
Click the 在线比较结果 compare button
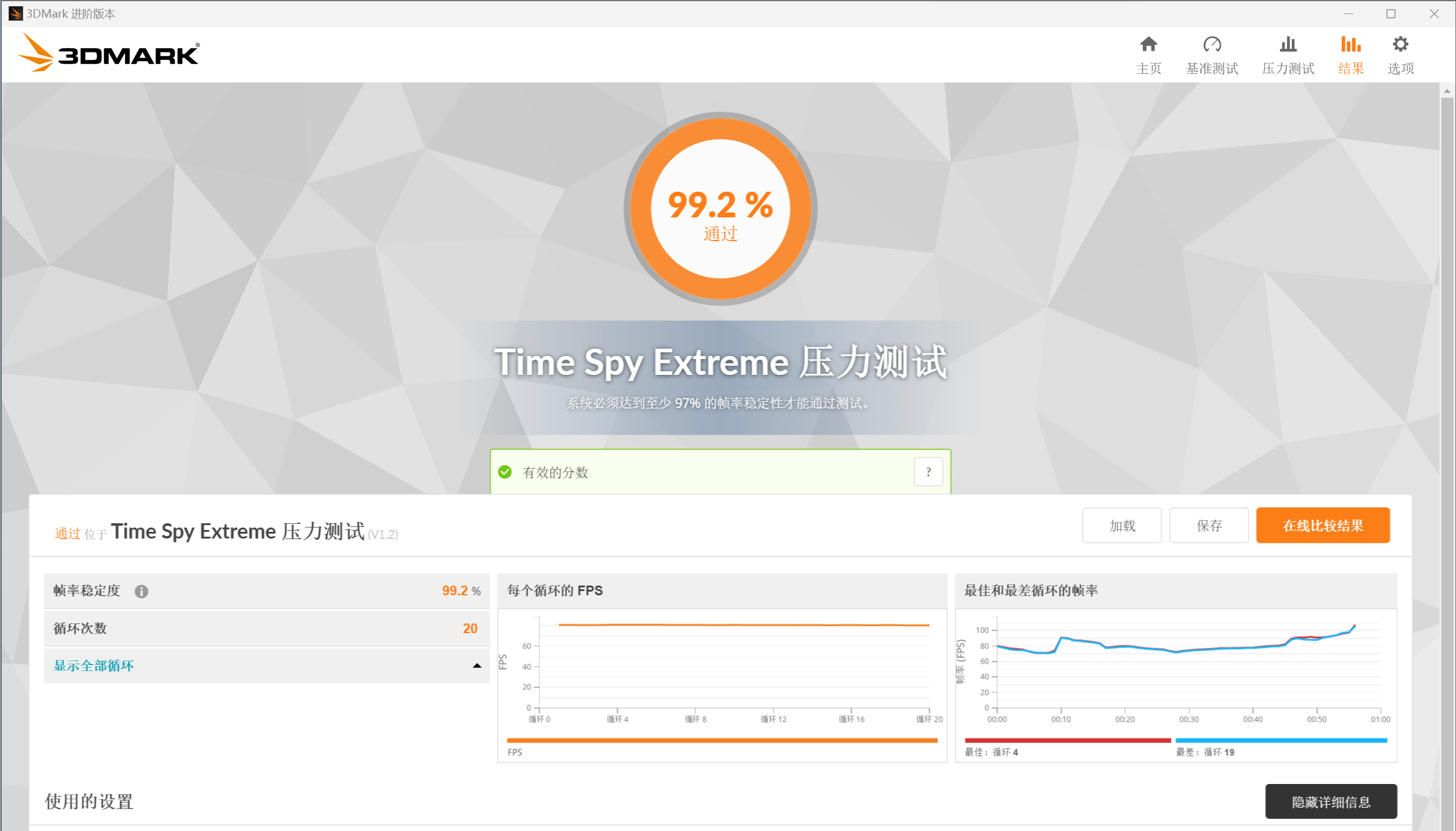(x=1322, y=524)
